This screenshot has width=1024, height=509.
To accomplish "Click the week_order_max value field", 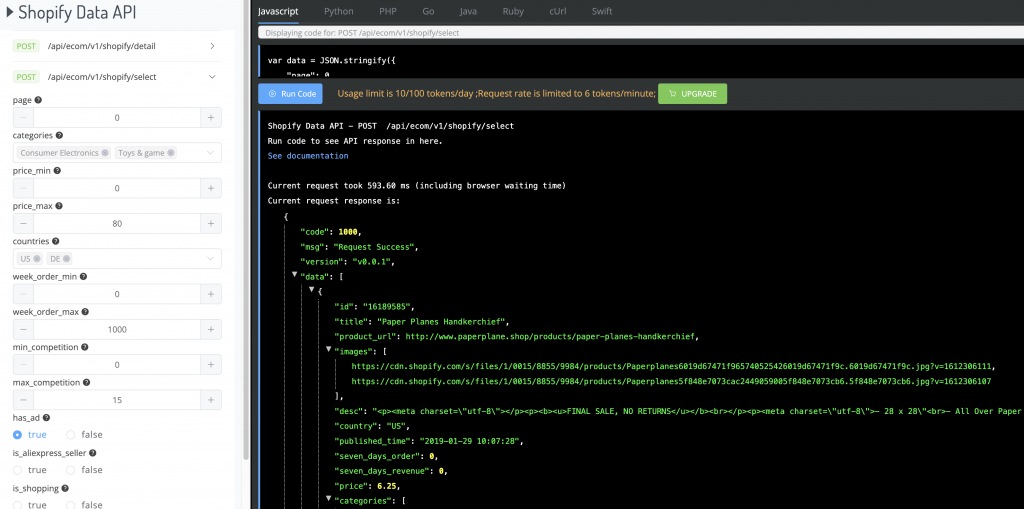I will click(x=118, y=329).
